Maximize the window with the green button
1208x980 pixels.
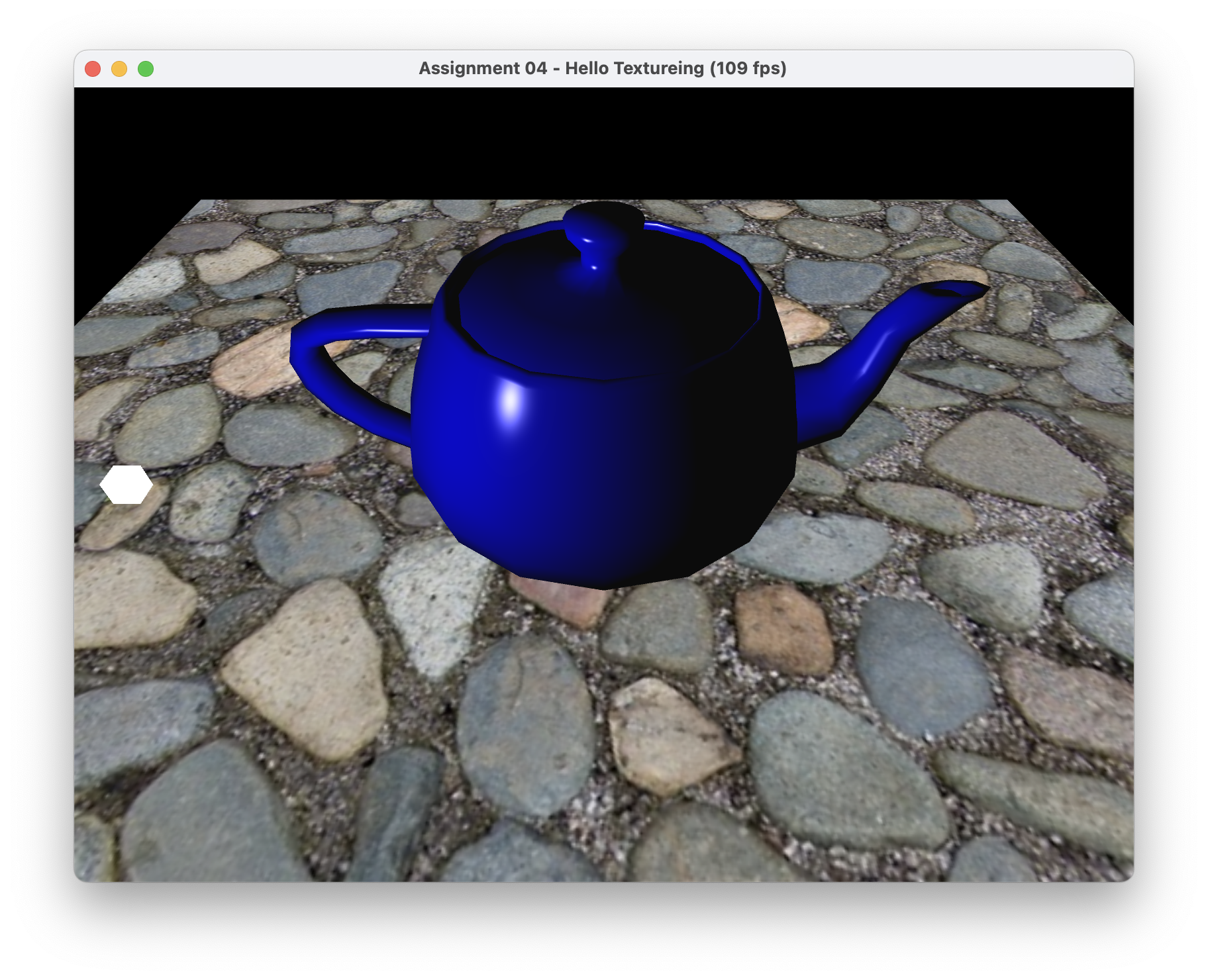pyautogui.click(x=146, y=69)
